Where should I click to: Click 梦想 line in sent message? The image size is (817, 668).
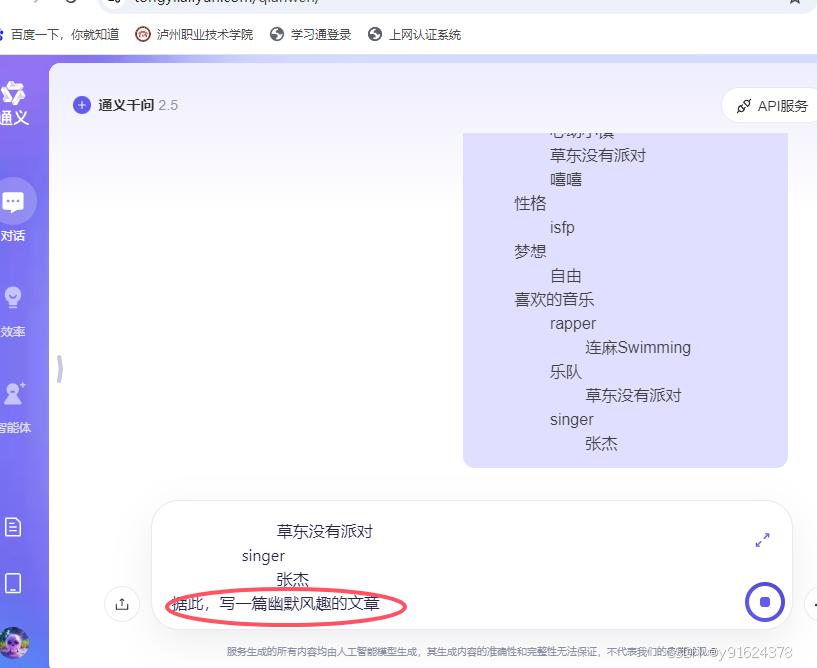[x=530, y=252]
